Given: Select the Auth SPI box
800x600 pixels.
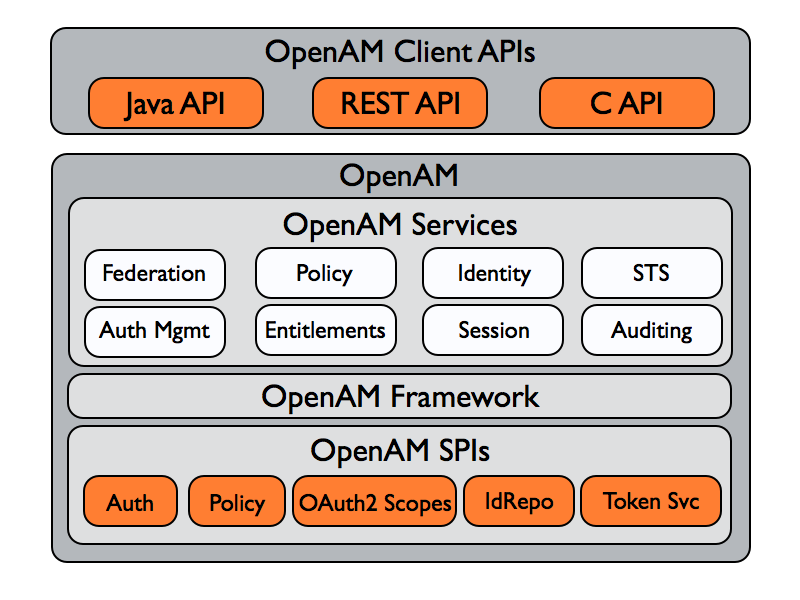Looking at the screenshot, I should (x=130, y=502).
